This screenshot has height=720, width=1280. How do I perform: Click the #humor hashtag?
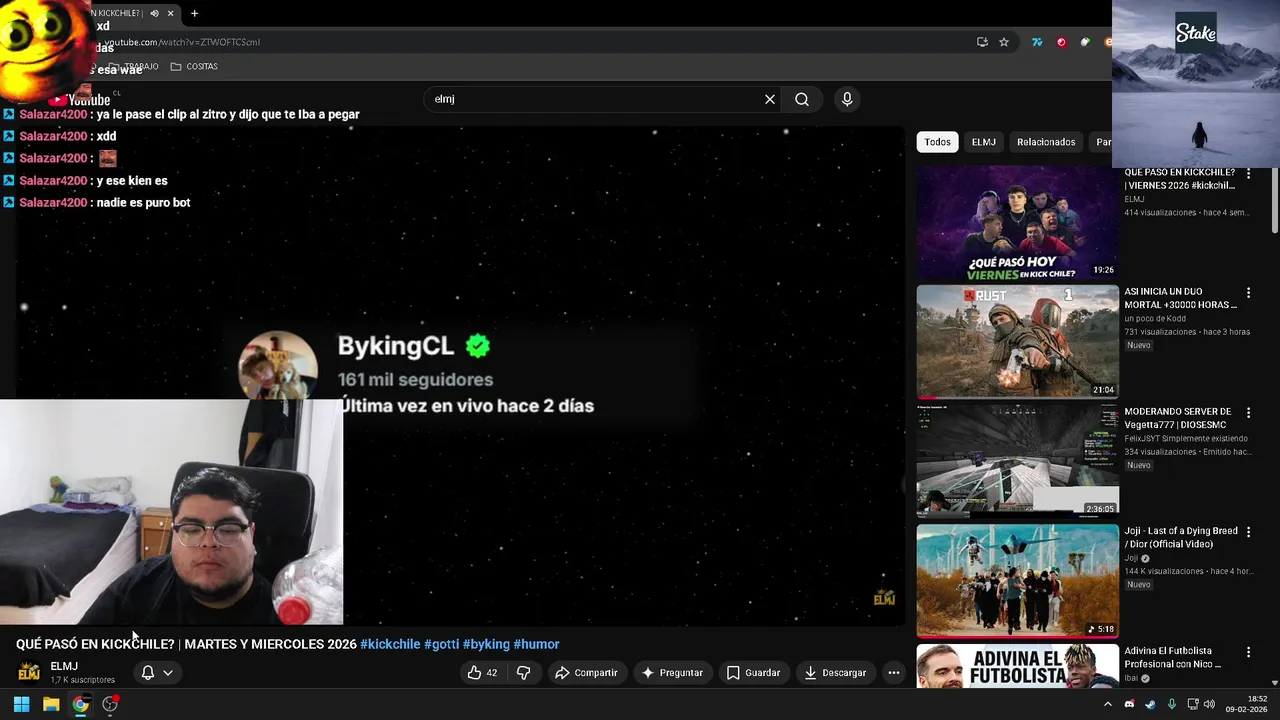536,644
